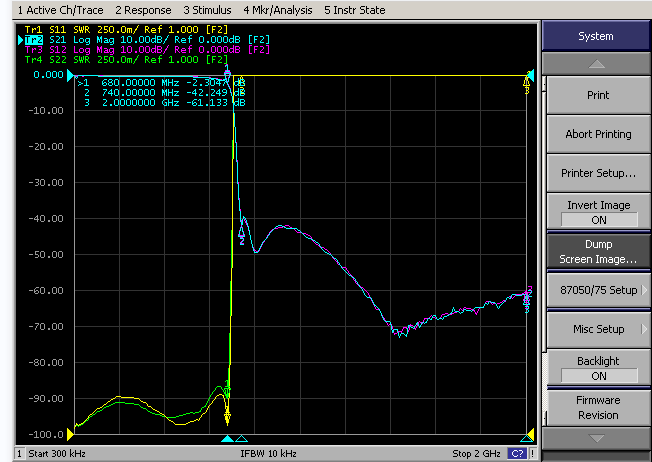The width and height of the screenshot is (652, 462).
Task: Open the Stimulus menu
Action: coord(207,10)
